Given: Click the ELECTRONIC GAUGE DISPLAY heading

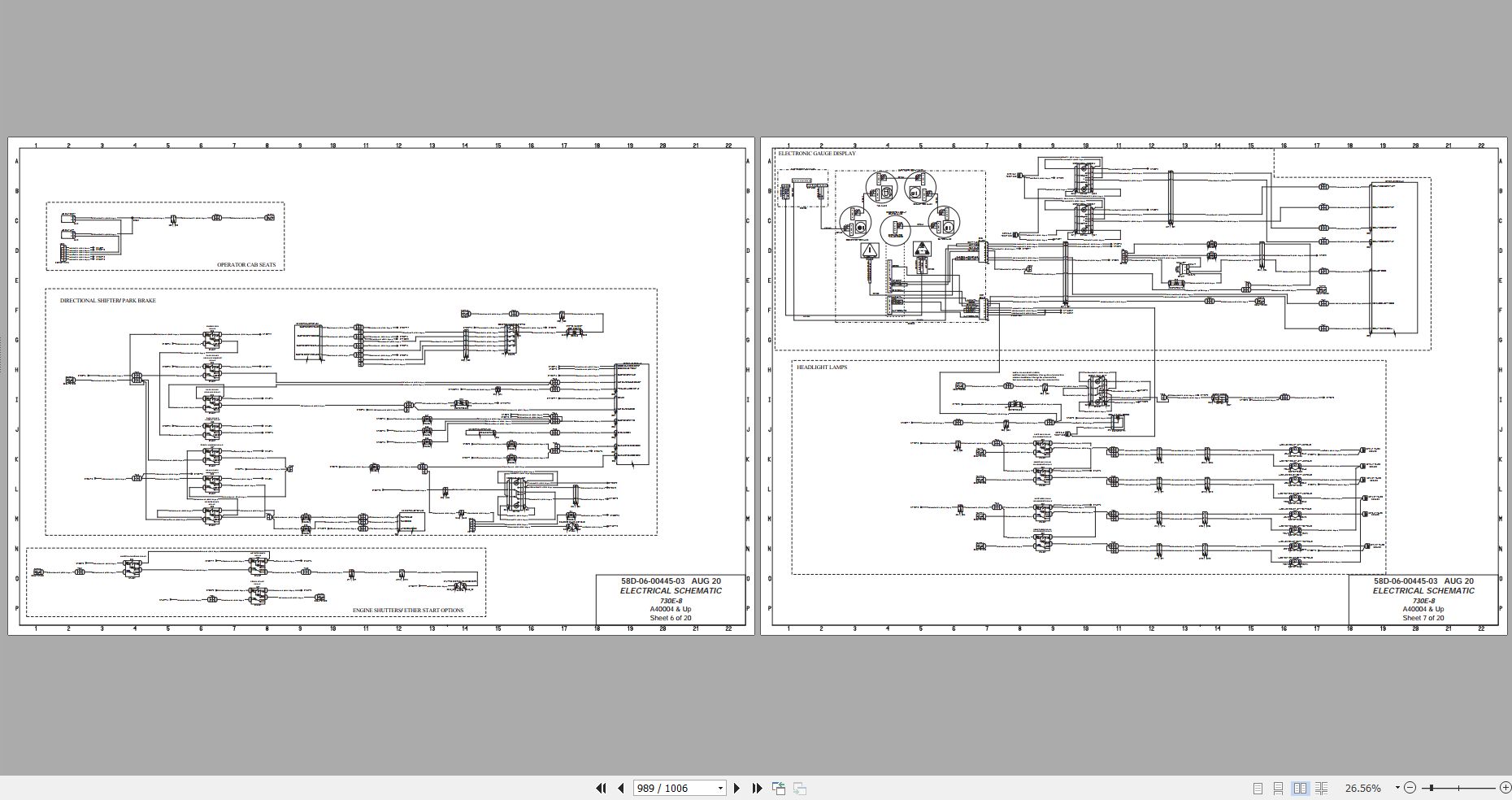Looking at the screenshot, I should [817, 154].
